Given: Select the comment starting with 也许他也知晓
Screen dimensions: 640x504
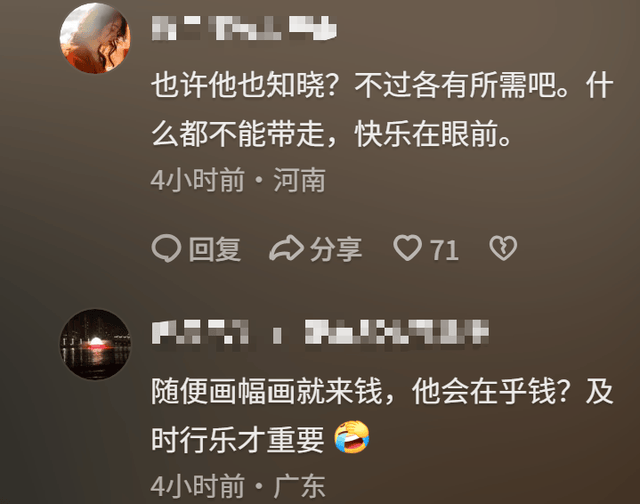Looking at the screenshot, I should pyautogui.click(x=382, y=109).
